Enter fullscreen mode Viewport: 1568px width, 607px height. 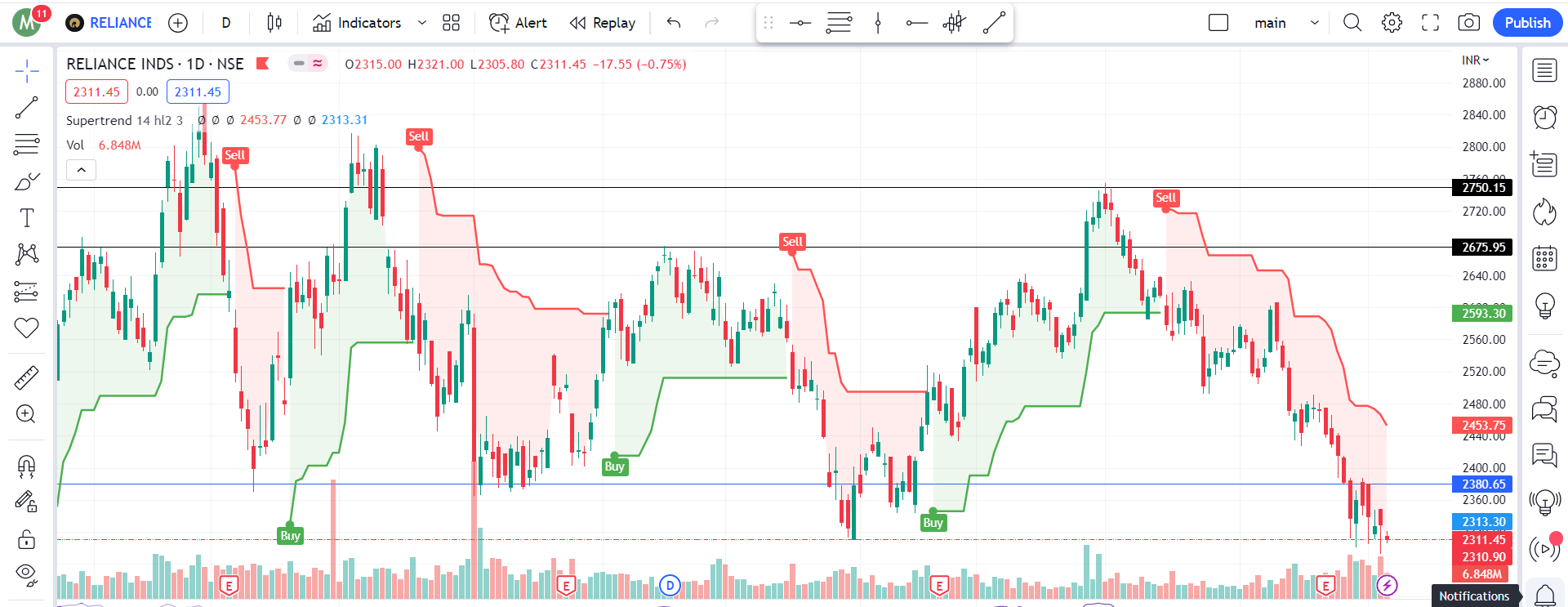pos(1430,23)
